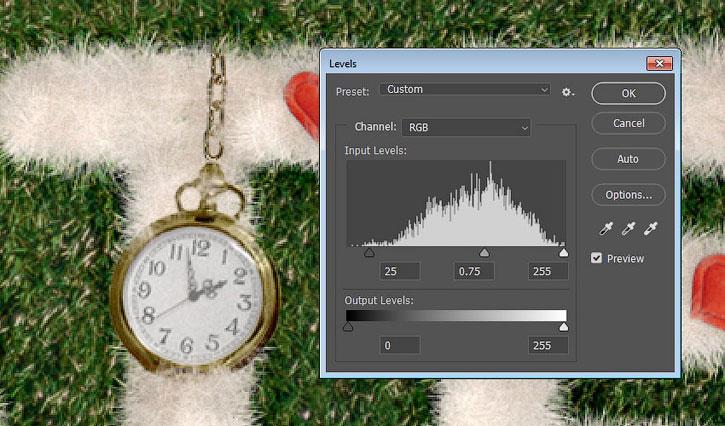Close the Levels dialog
This screenshot has height=426, width=725.
click(x=659, y=63)
